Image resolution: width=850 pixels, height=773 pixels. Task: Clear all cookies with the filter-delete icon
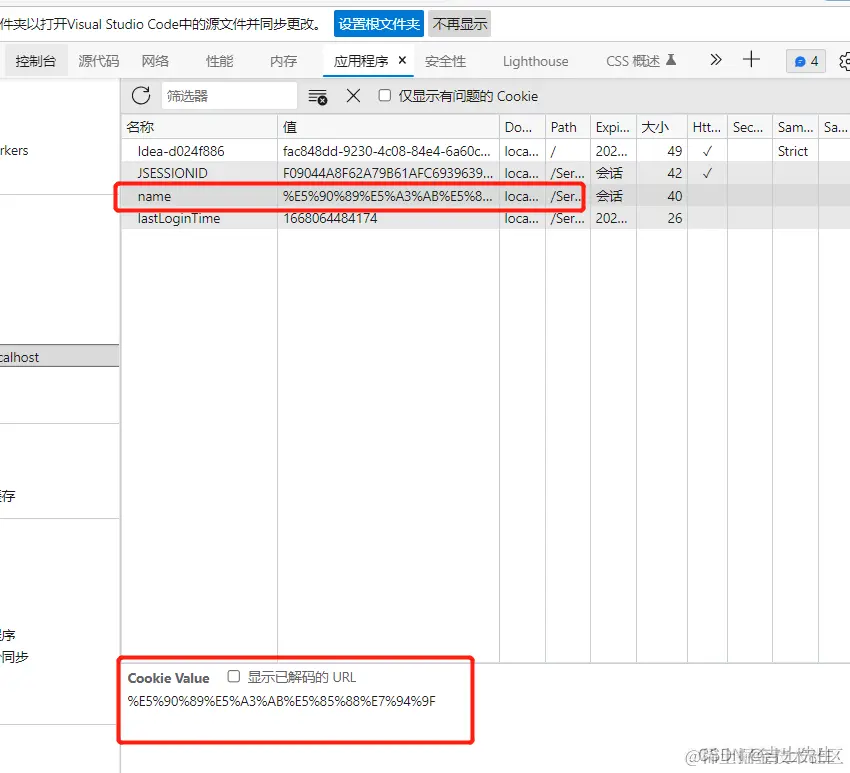(318, 96)
